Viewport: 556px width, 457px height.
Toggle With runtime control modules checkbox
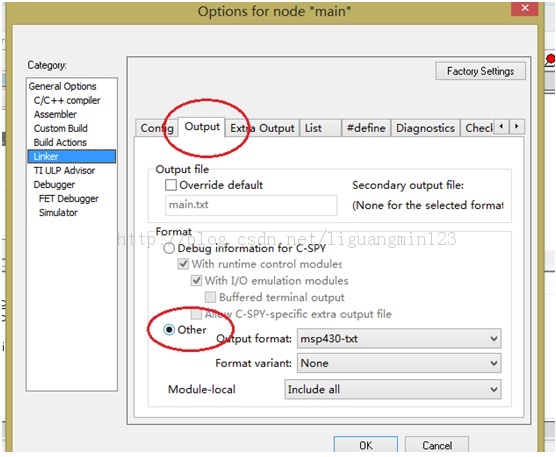183,264
